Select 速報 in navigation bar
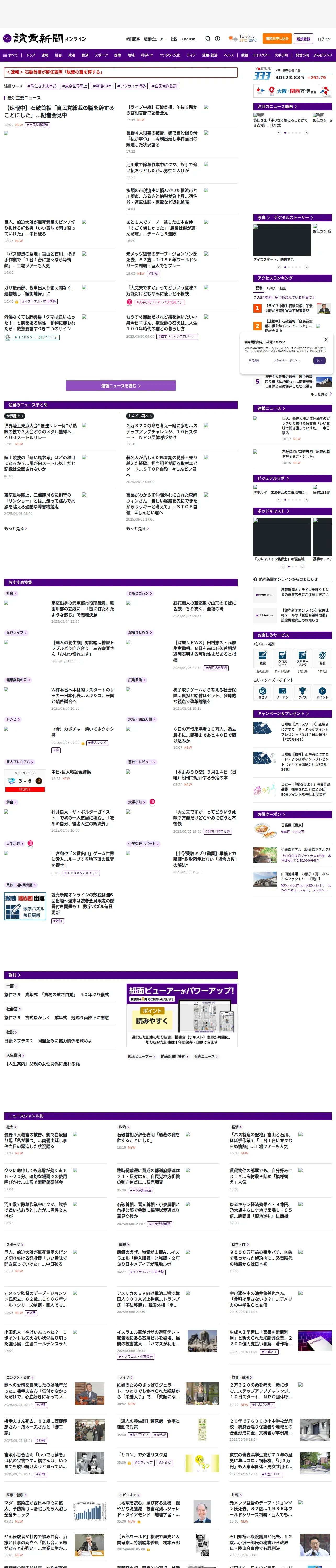The image size is (336, 1568). [44, 55]
